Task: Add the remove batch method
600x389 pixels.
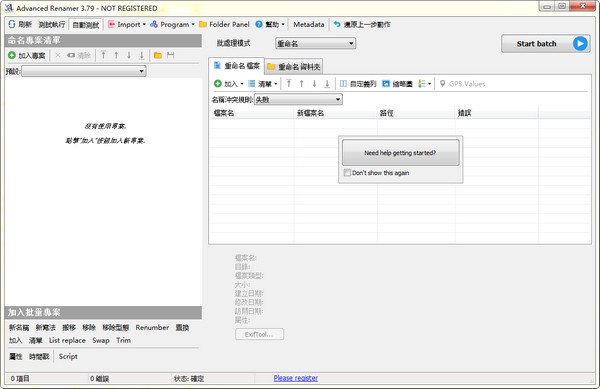Action: tap(89, 328)
